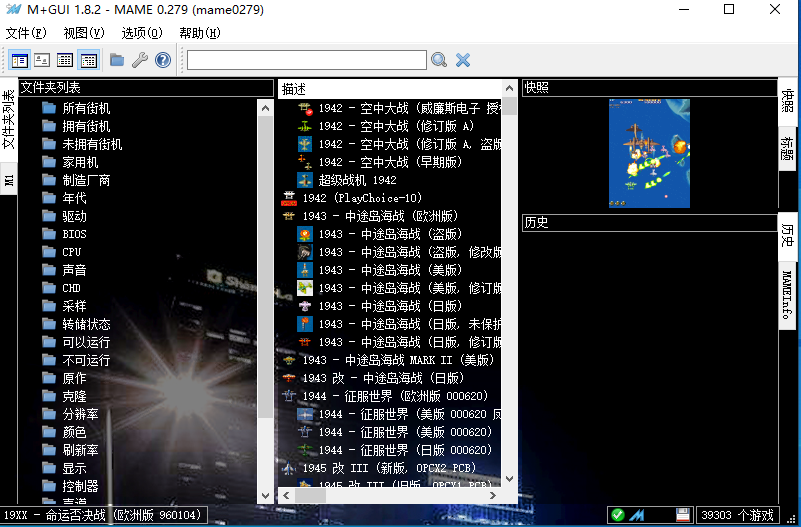Toggle the screenshot pane toolbar button

coord(42,60)
